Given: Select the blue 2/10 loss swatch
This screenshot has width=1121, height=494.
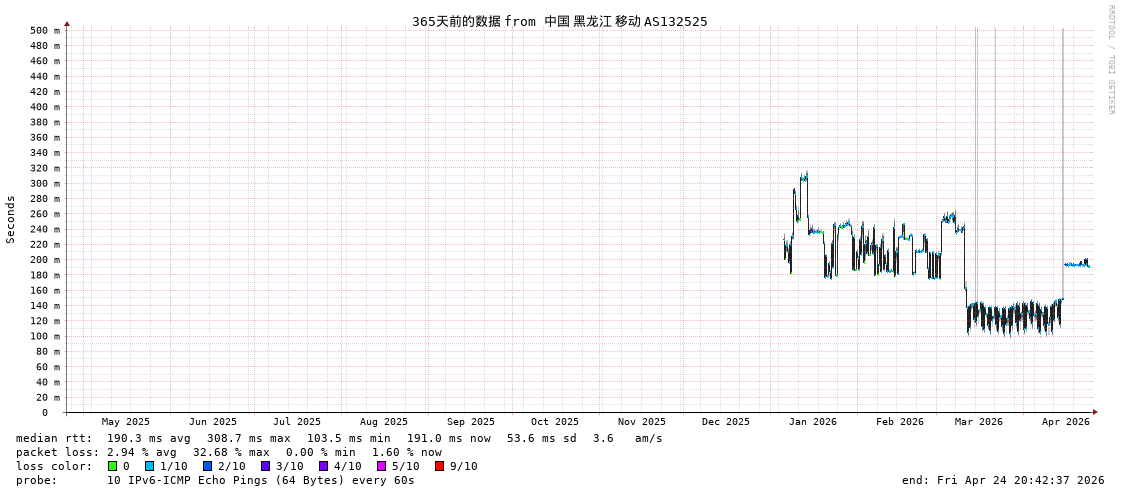Looking at the screenshot, I should 207,466.
